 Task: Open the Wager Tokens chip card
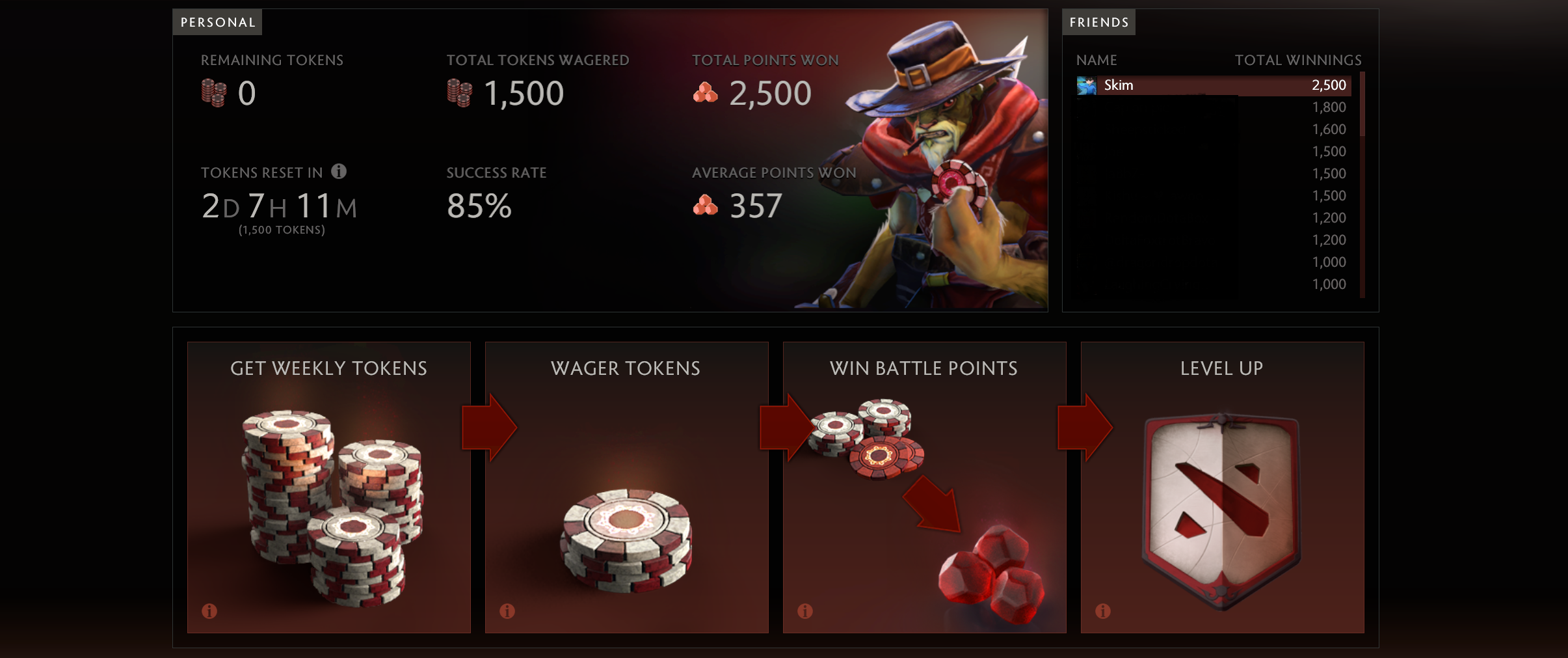[x=627, y=487]
